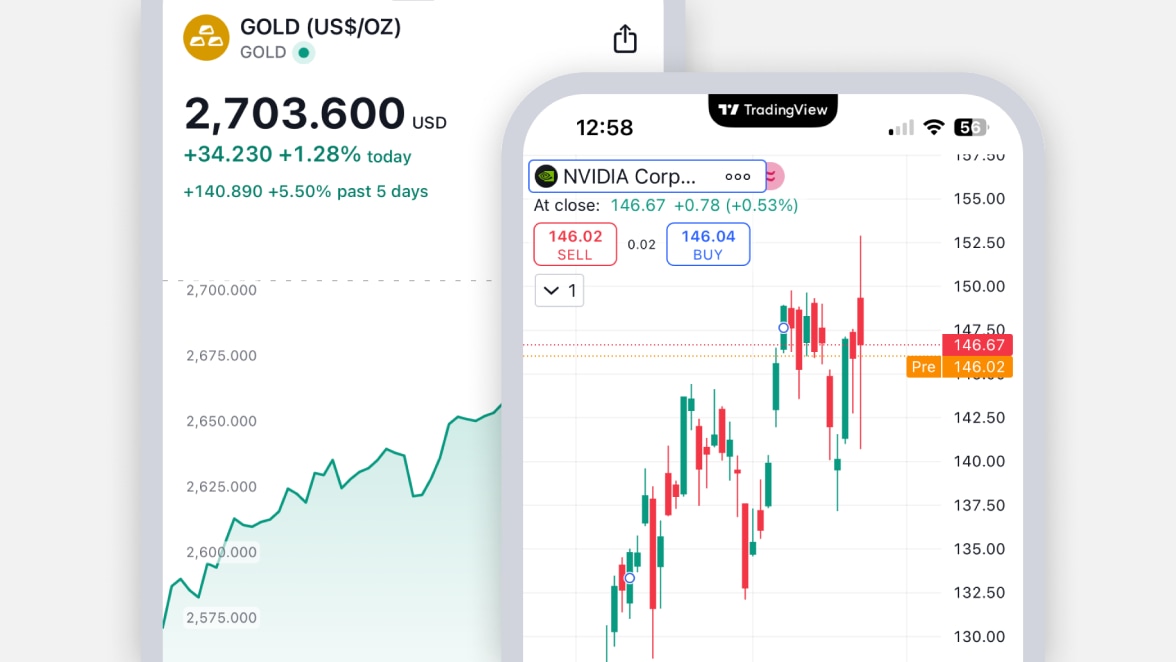The image size is (1176, 662).
Task: Click the Wi-Fi icon in the status bar
Action: click(934, 127)
